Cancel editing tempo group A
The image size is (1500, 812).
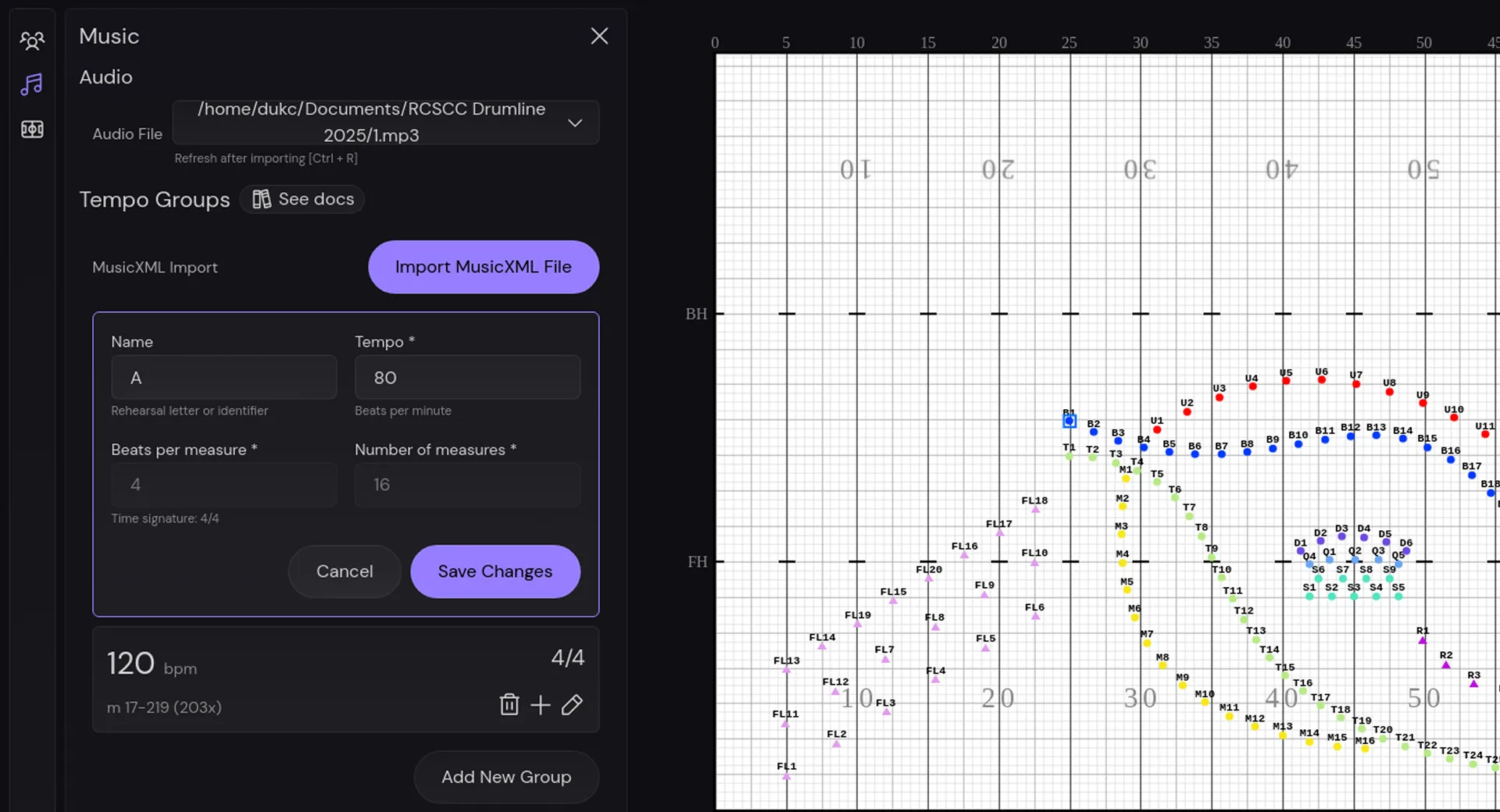pyautogui.click(x=344, y=571)
